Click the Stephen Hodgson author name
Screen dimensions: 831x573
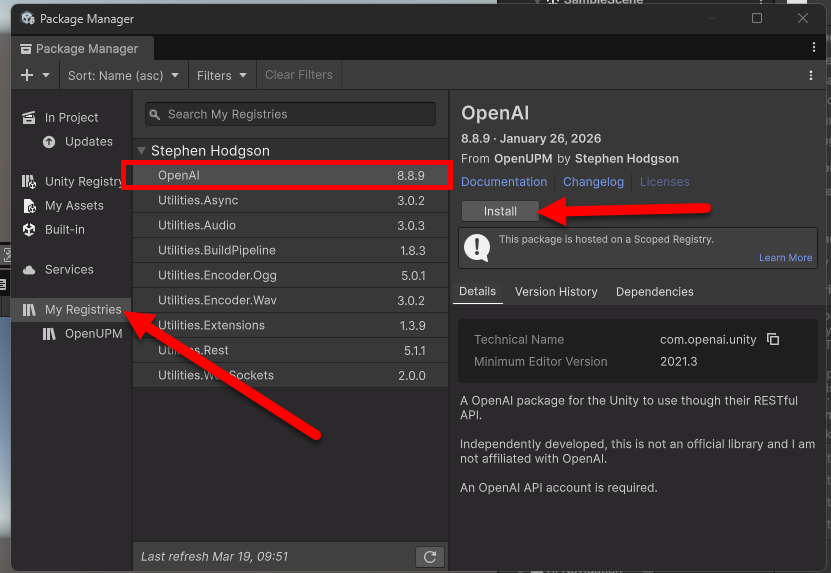[626, 158]
